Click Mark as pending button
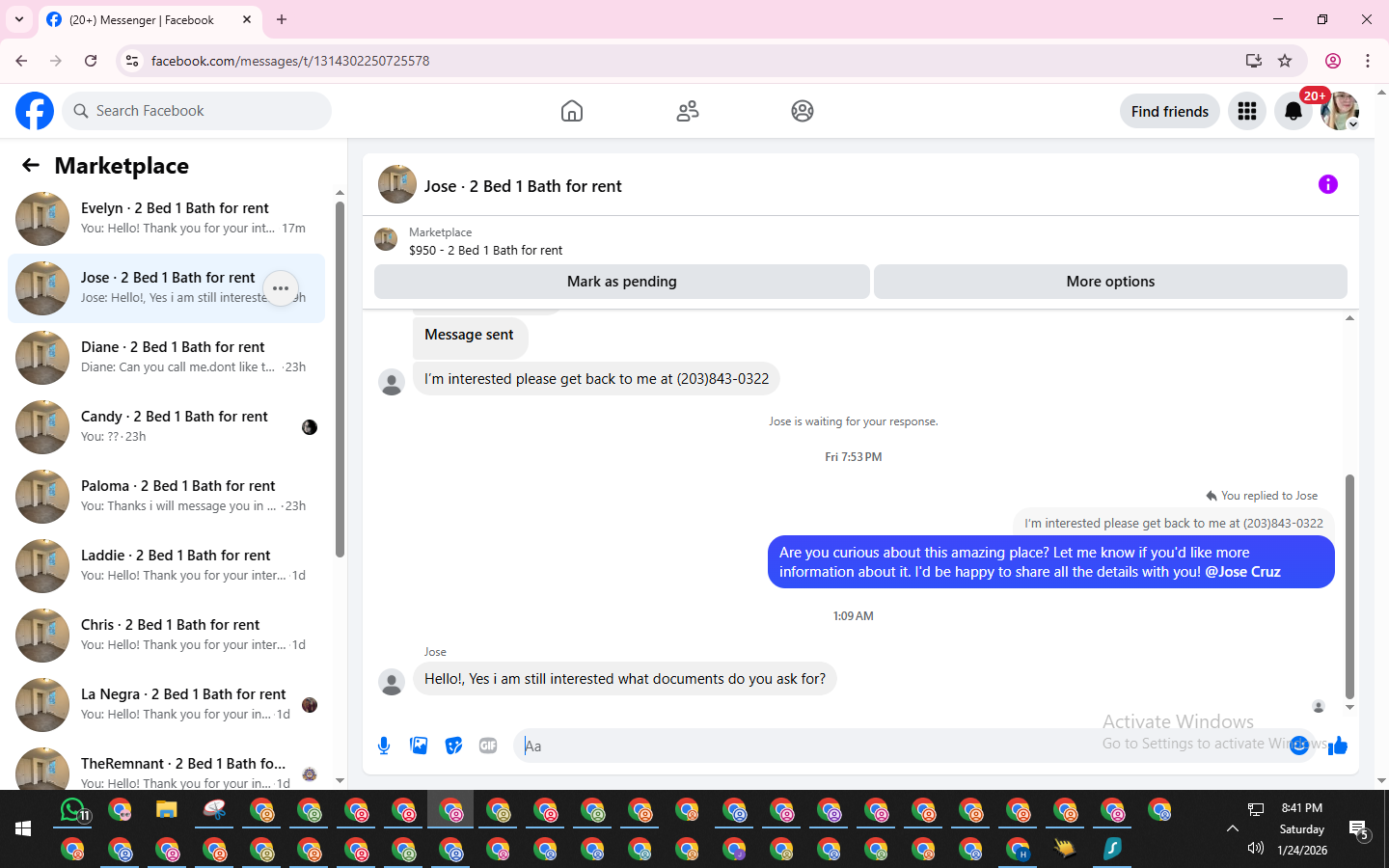This screenshot has height=868, width=1389. (622, 282)
